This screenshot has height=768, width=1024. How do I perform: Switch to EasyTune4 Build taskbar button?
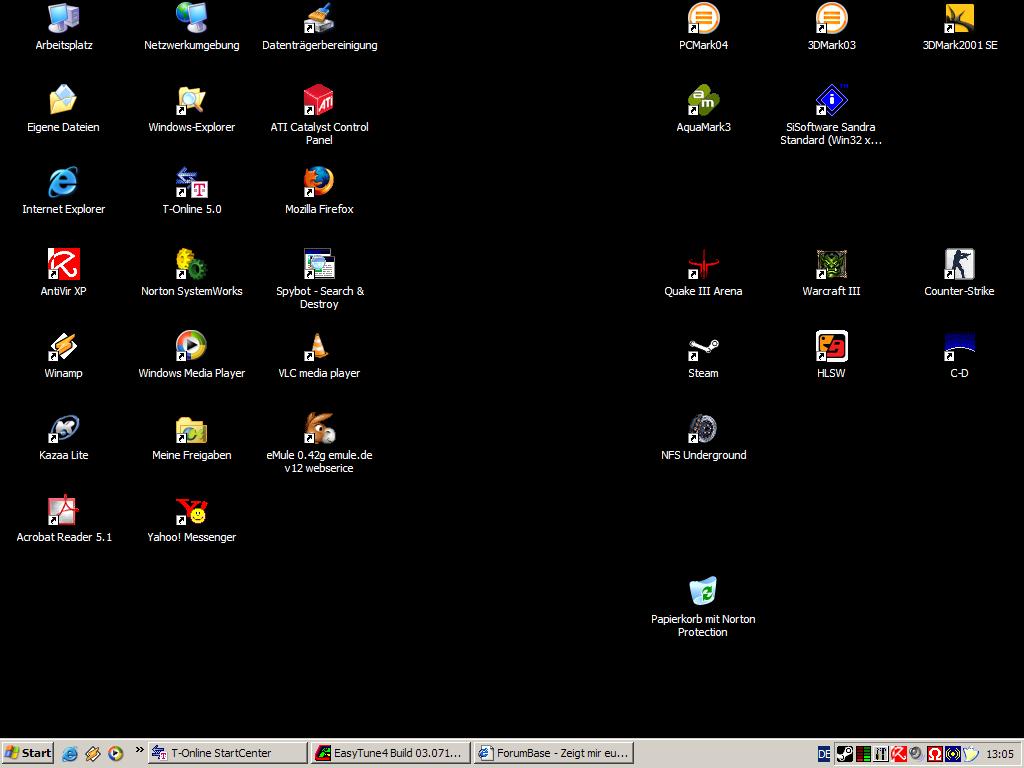(x=390, y=753)
